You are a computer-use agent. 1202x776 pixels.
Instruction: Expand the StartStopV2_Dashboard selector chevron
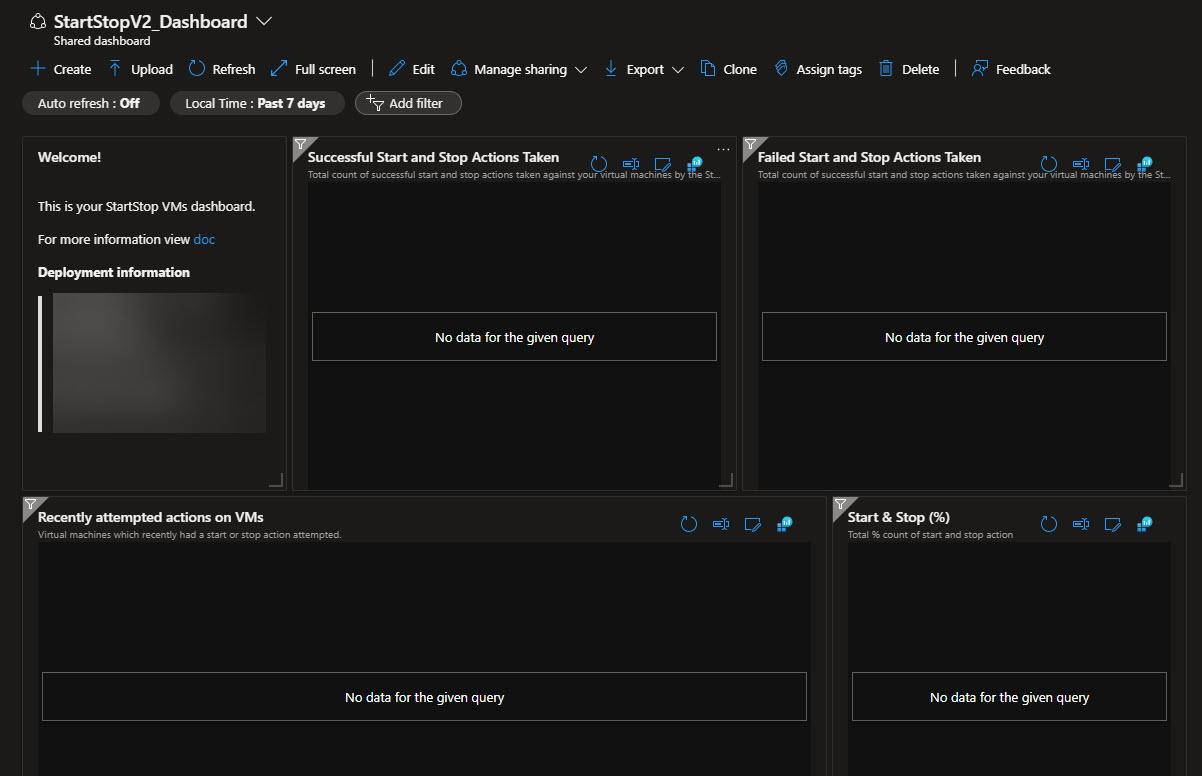click(263, 20)
